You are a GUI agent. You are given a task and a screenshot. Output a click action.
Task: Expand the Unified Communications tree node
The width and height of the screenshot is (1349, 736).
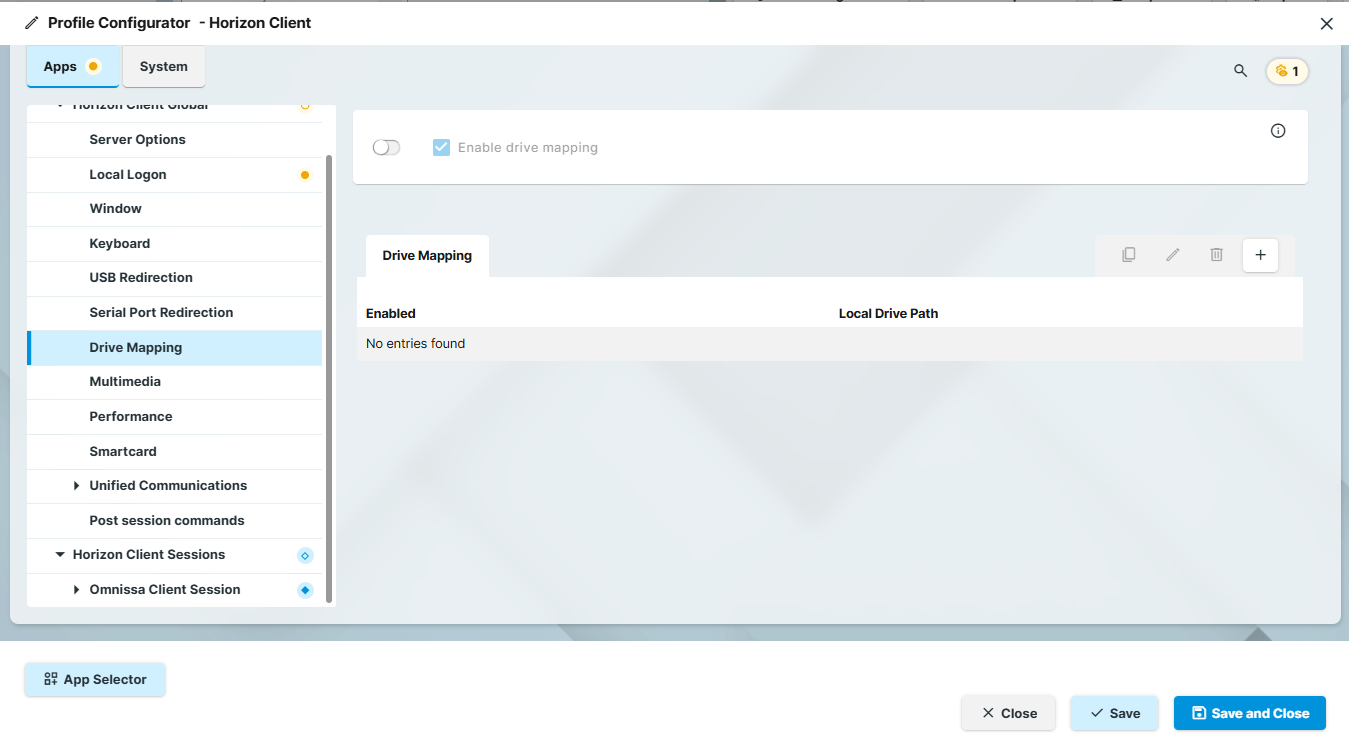(76, 485)
